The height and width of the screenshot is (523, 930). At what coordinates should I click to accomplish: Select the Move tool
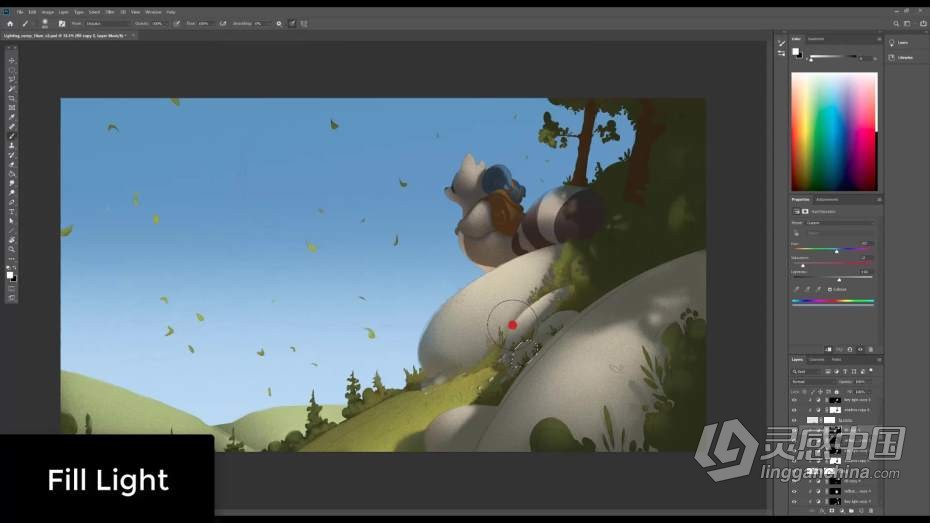coord(12,60)
